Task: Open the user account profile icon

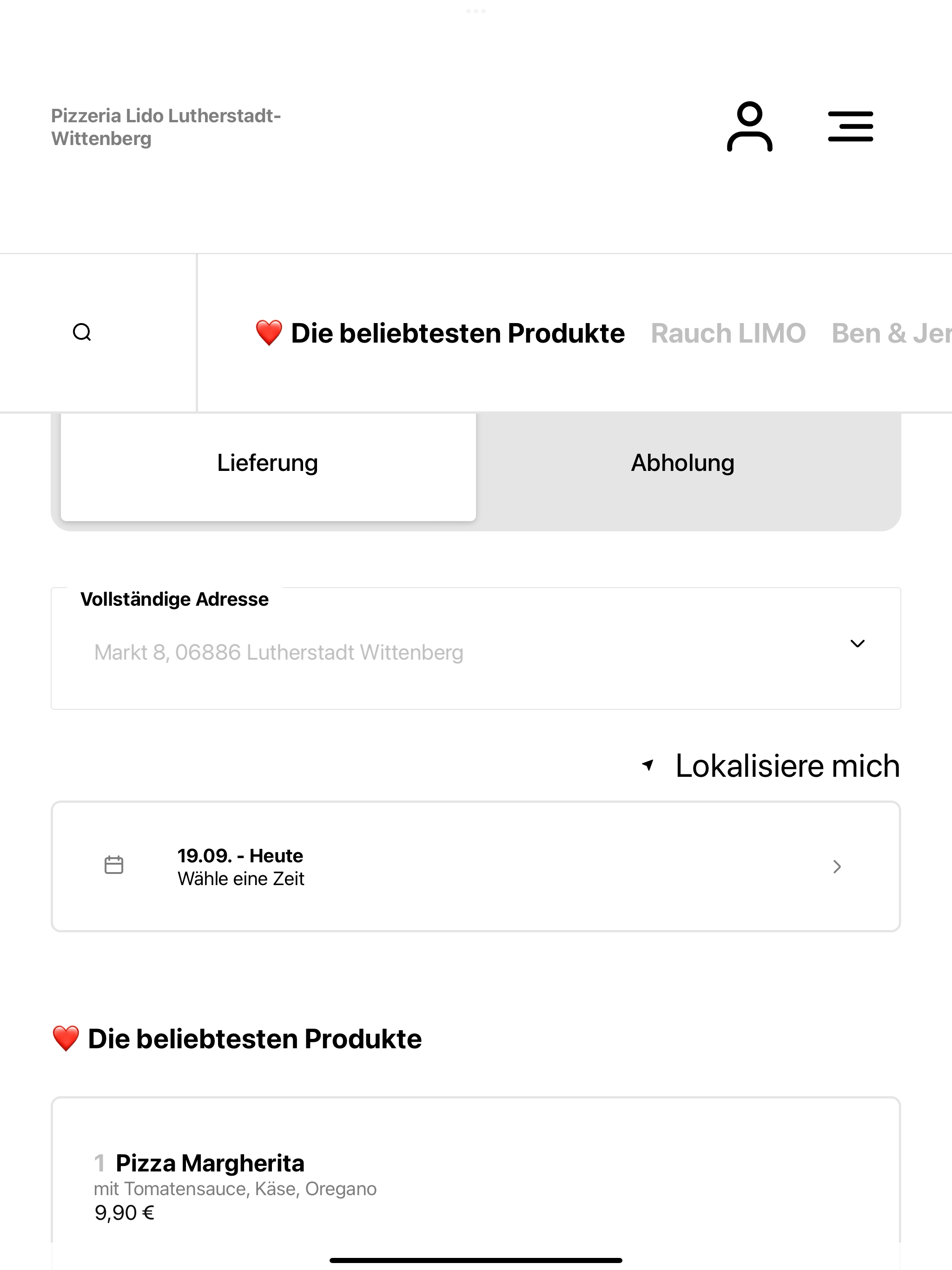Action: (x=749, y=126)
